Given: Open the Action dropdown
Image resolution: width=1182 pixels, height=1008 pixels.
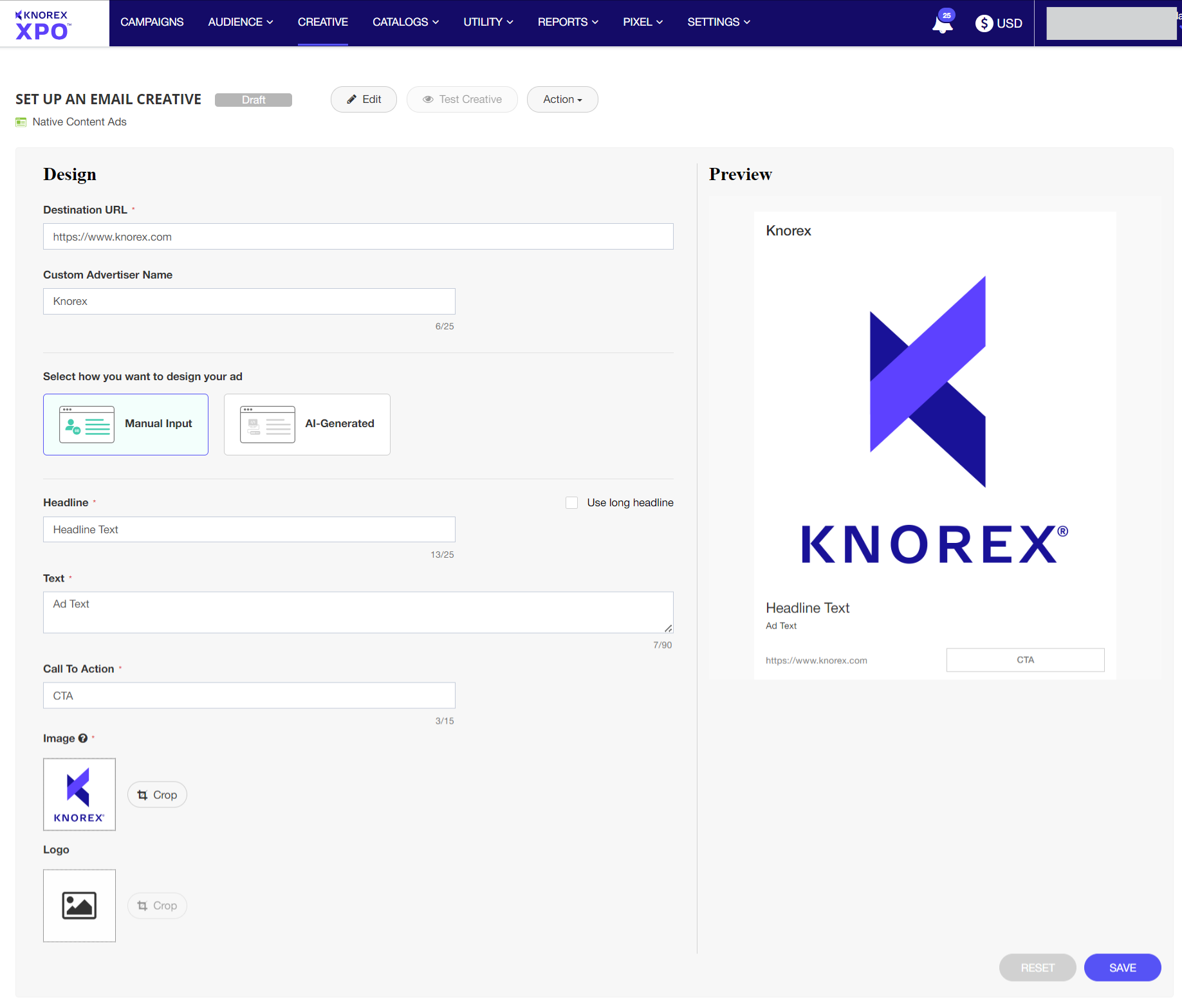Looking at the screenshot, I should [562, 100].
